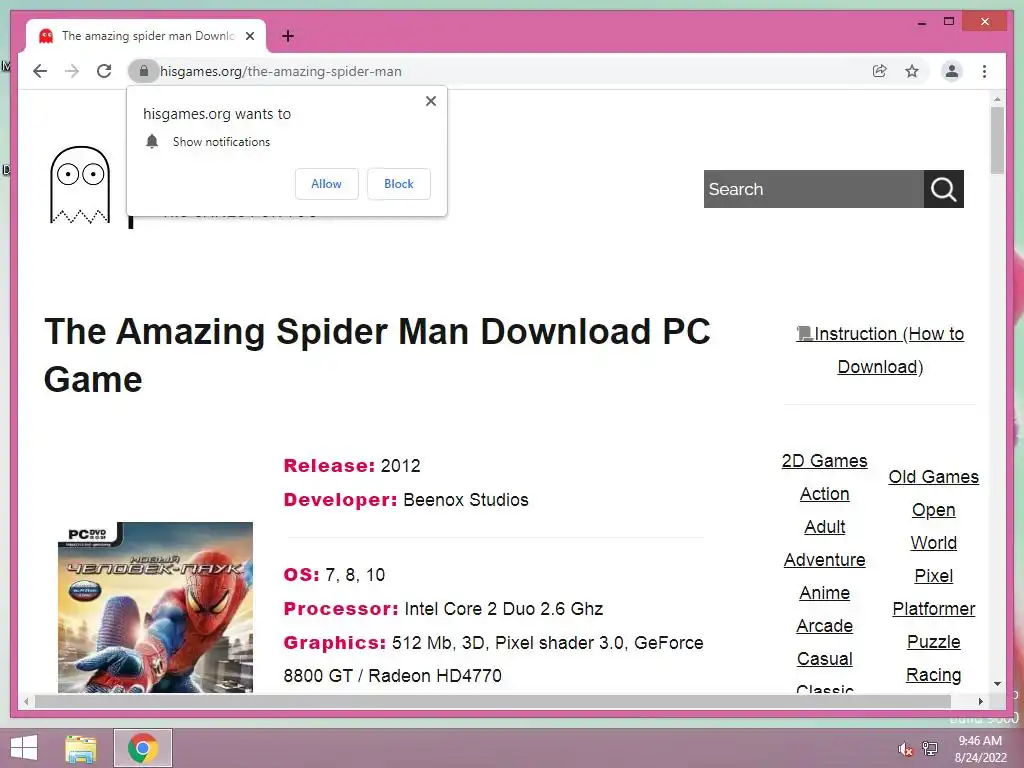1024x768 pixels.
Task: Click the muted volume tray icon
Action: [906, 749]
